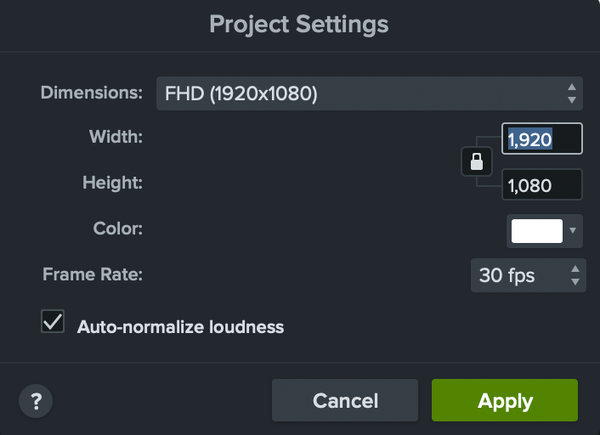The image size is (600, 435).
Task: Uncheck the Auto-normalize loudness checkbox
Action: (51, 322)
